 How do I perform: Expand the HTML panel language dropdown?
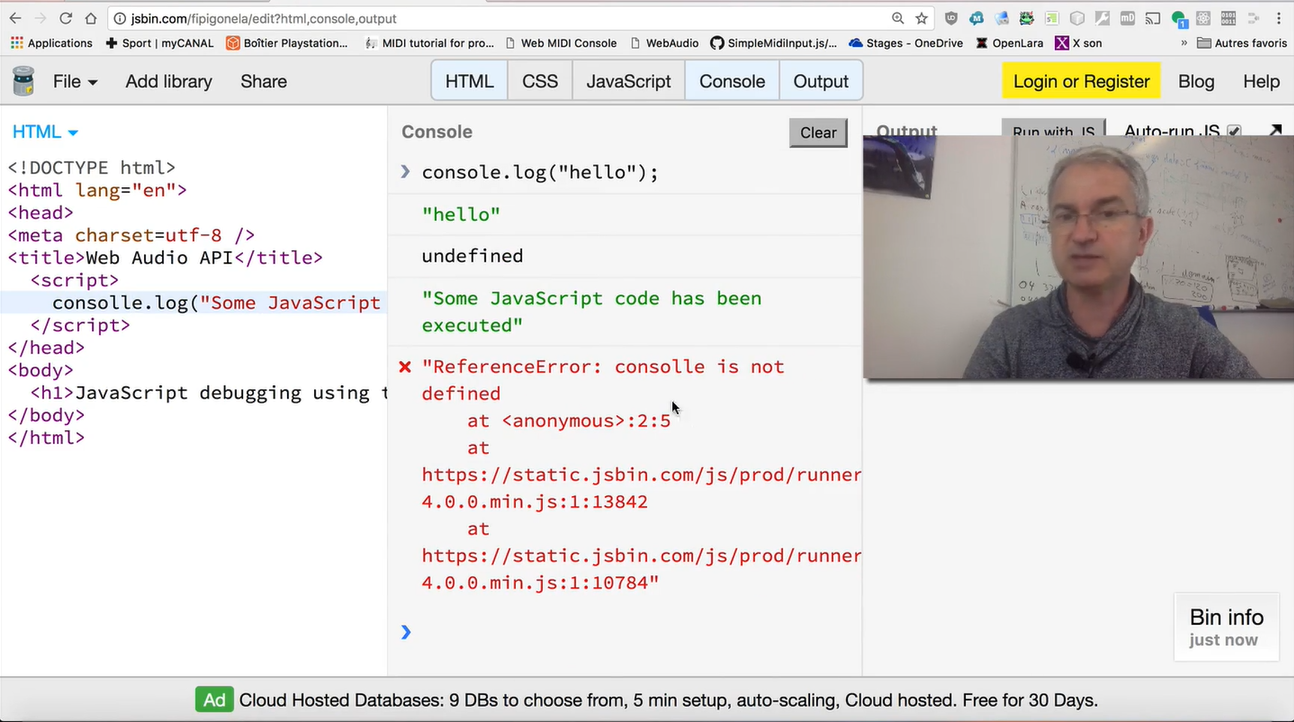tap(45, 132)
